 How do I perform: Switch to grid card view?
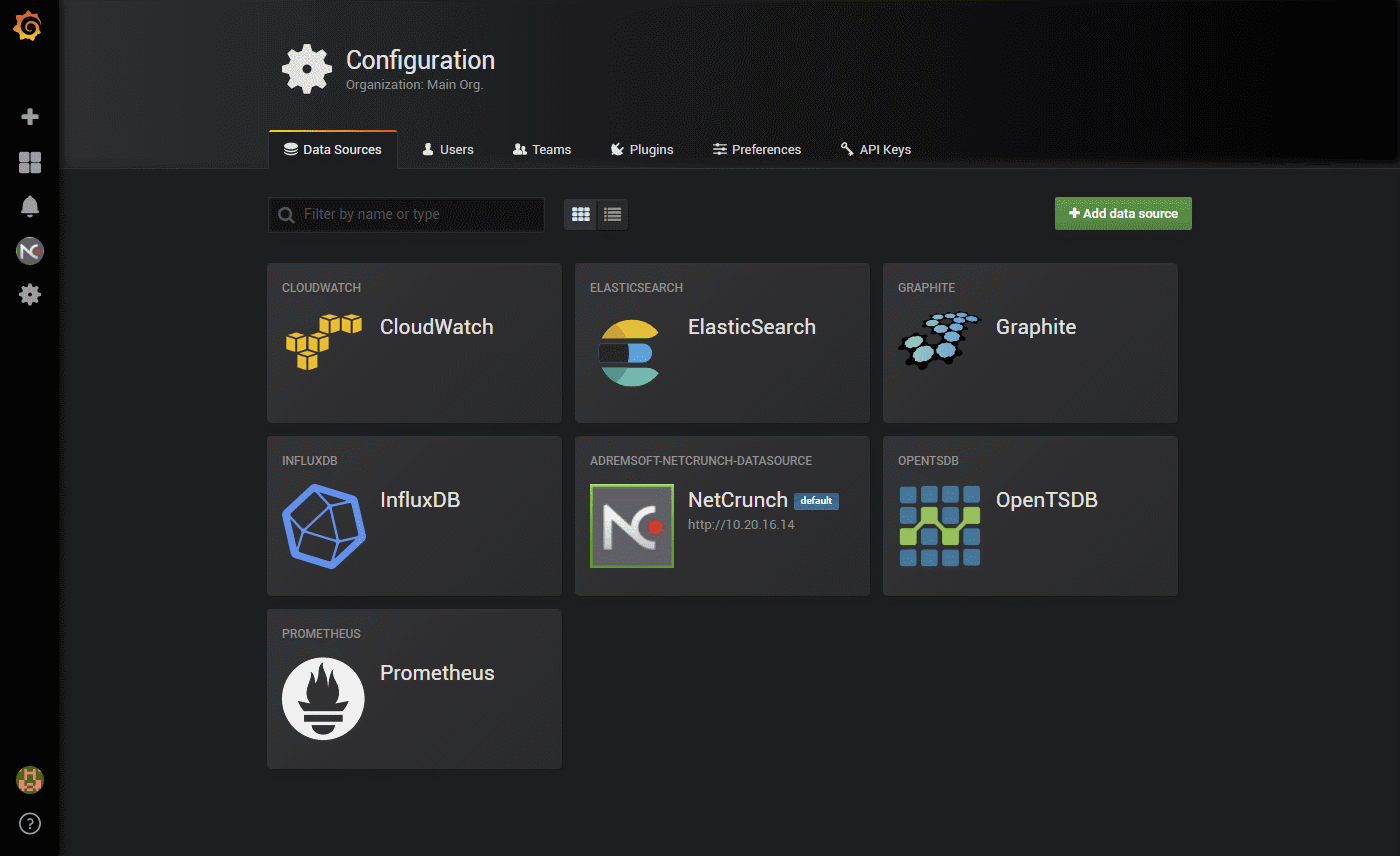point(580,214)
